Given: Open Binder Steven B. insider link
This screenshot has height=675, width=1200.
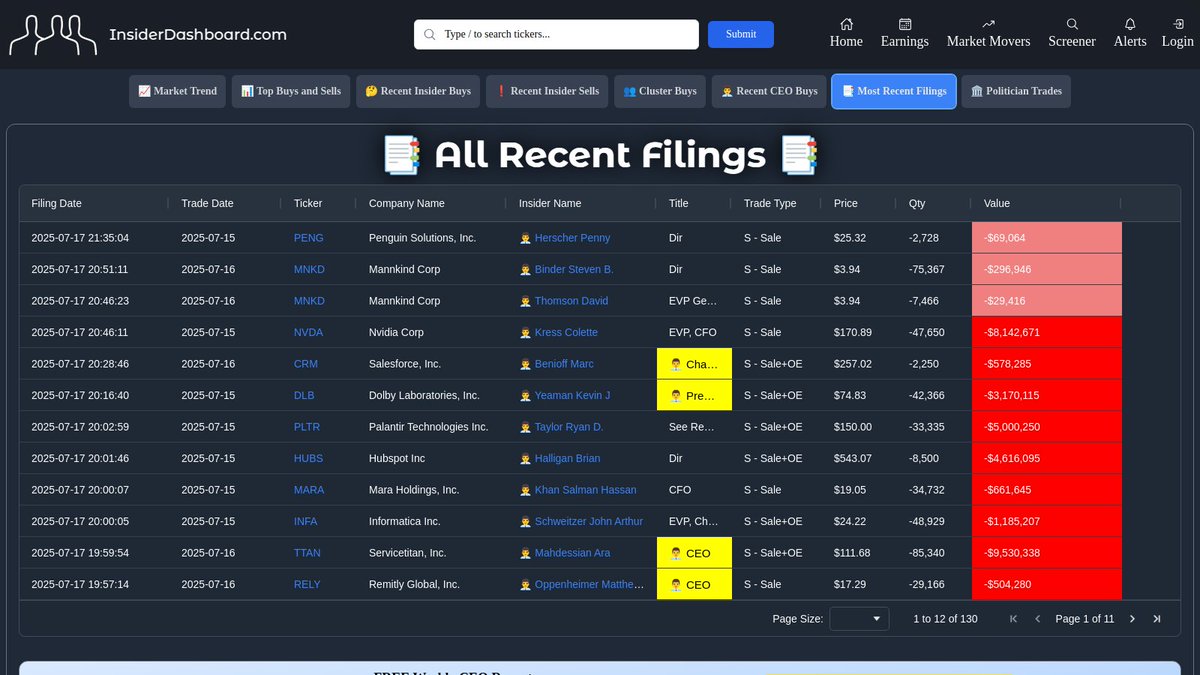Looking at the screenshot, I should click(574, 269).
